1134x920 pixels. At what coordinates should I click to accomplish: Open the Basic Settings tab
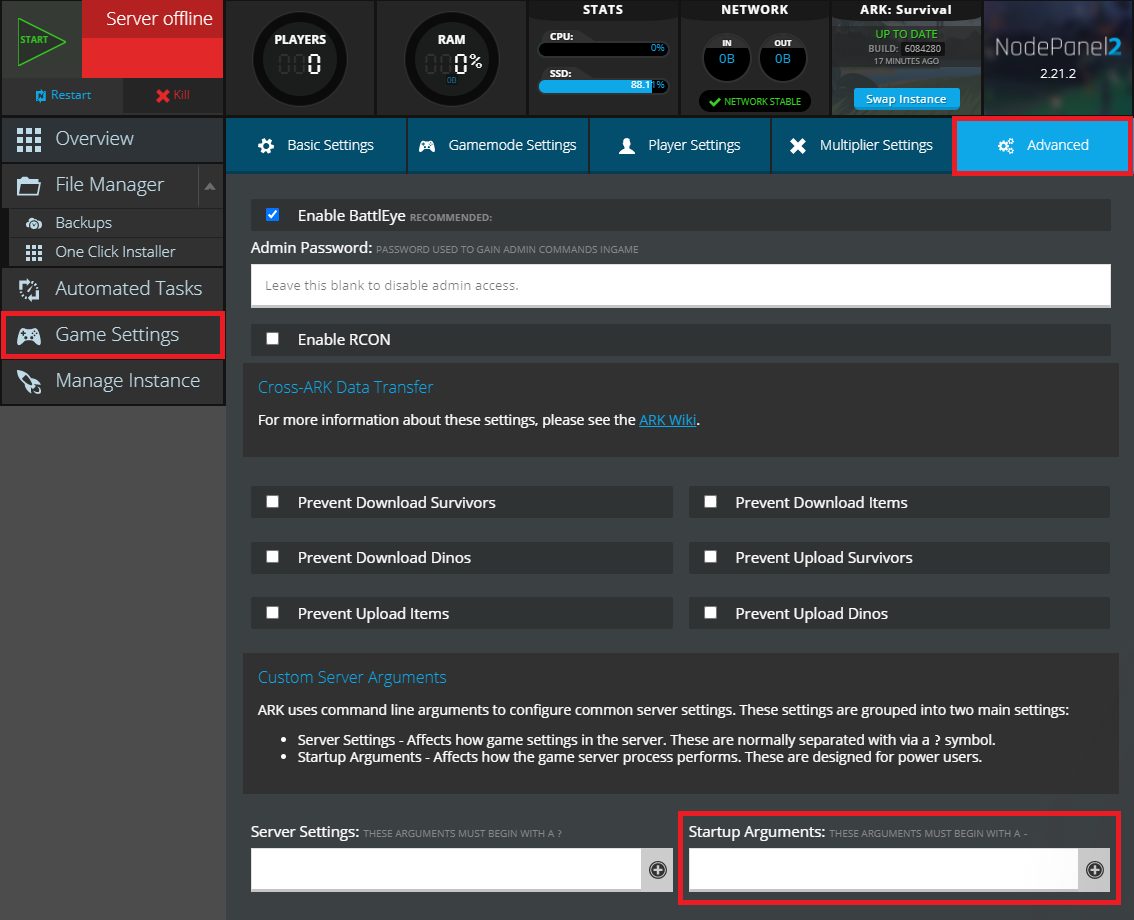pos(316,145)
